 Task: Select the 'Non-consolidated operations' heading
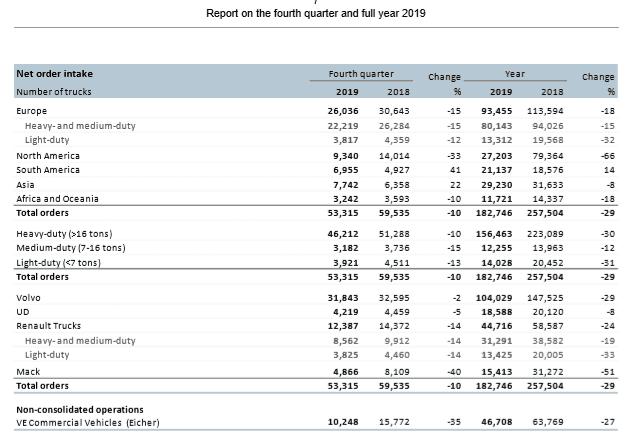click(x=80, y=410)
